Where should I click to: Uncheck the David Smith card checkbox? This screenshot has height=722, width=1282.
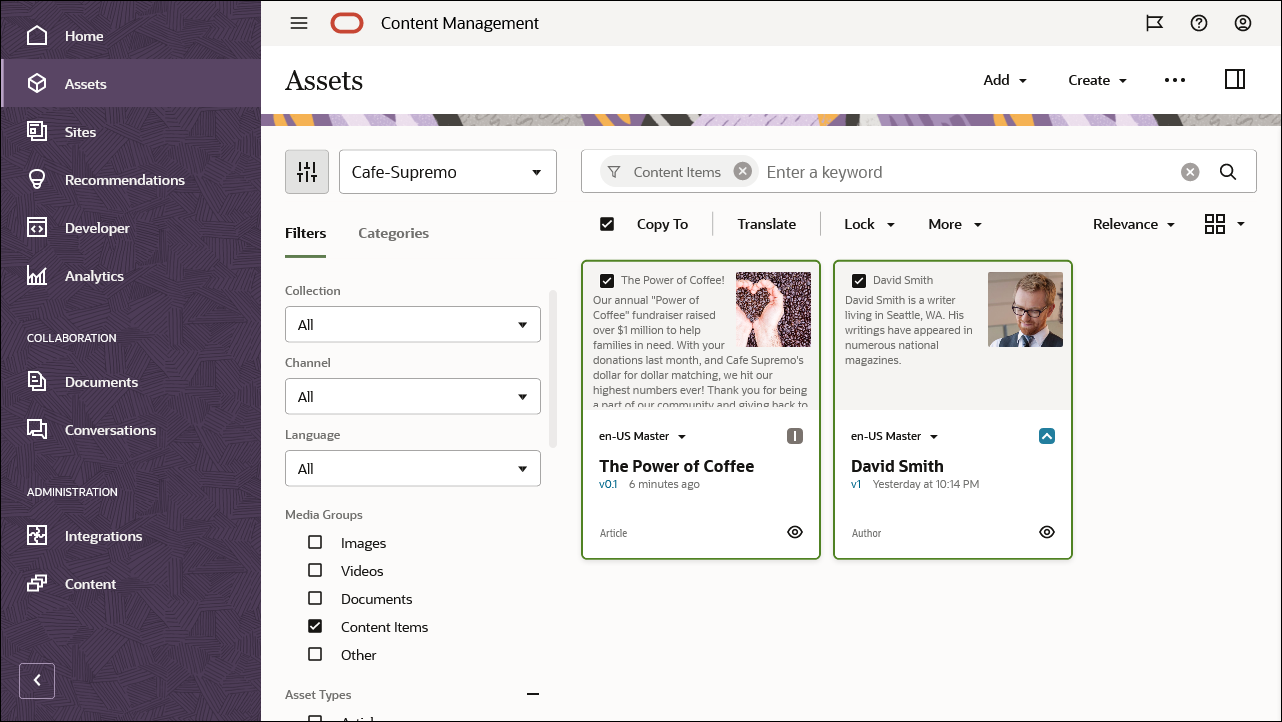click(x=859, y=280)
